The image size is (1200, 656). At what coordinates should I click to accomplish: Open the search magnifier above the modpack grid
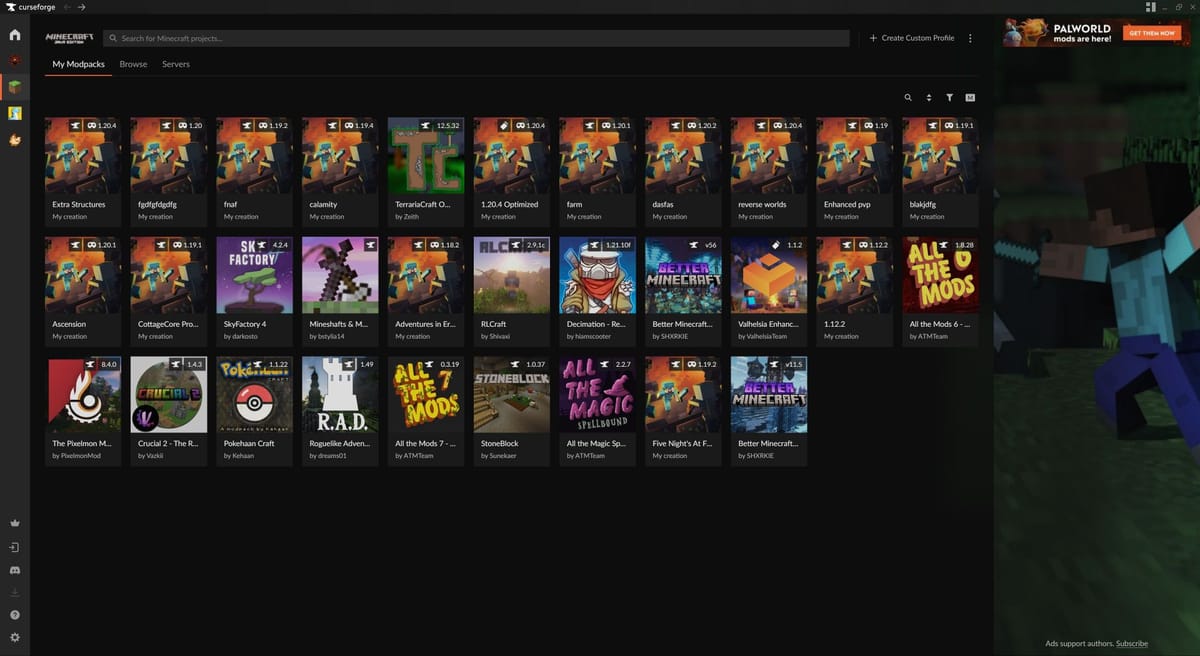[x=908, y=97]
